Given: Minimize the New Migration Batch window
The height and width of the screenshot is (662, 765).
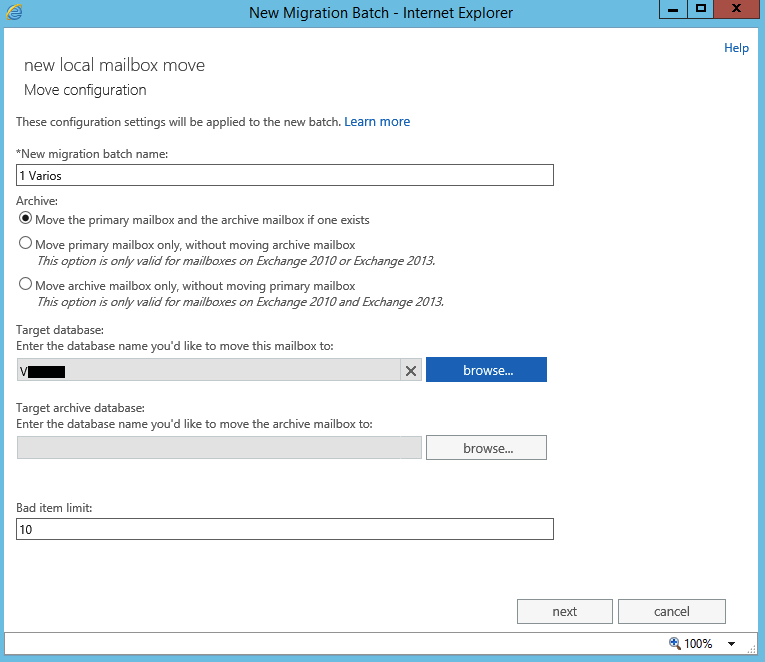Looking at the screenshot, I should [x=676, y=9].
